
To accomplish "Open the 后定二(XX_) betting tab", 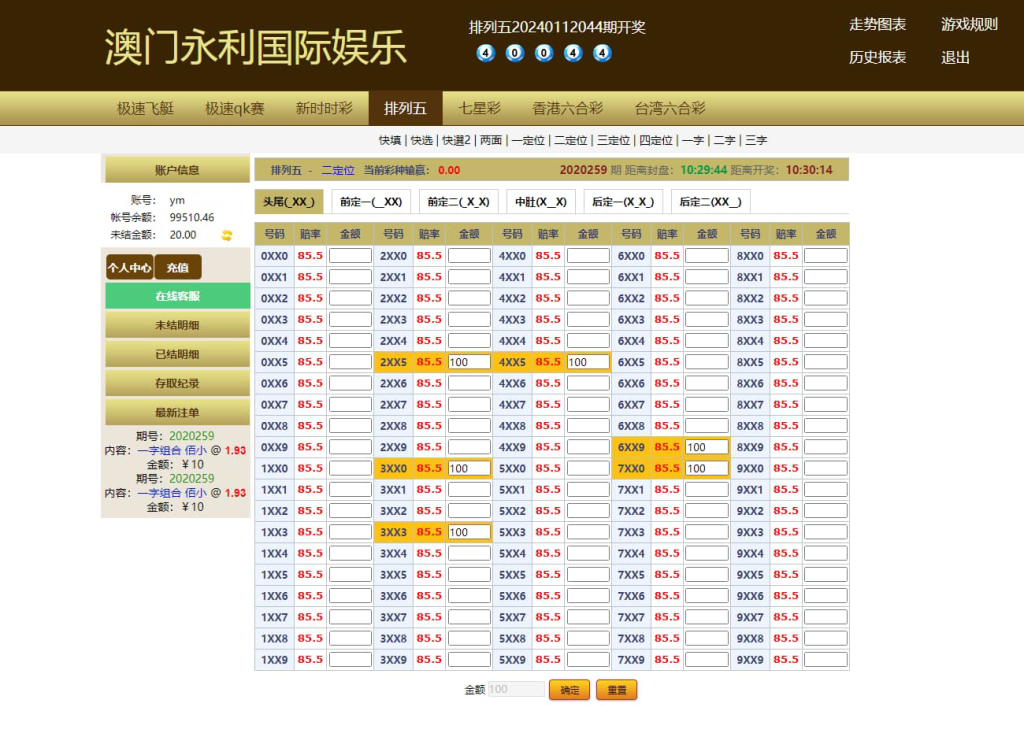I will coord(713,200).
